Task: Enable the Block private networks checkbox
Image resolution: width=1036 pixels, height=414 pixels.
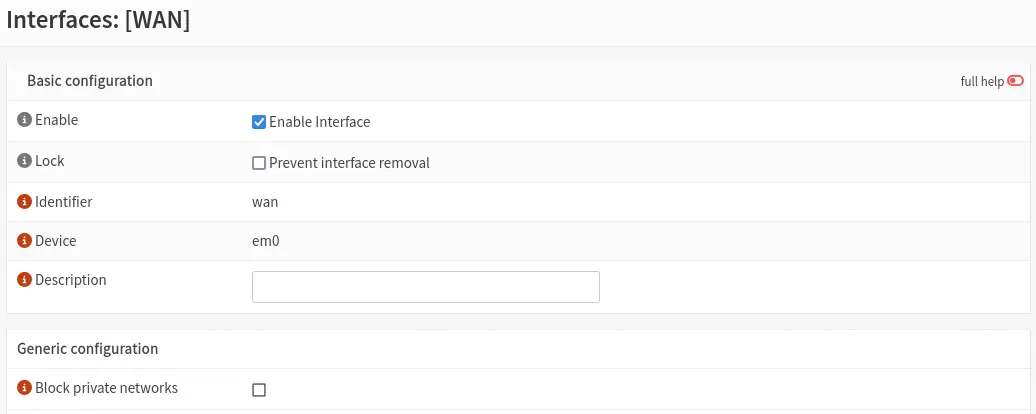Action: pyautogui.click(x=259, y=390)
